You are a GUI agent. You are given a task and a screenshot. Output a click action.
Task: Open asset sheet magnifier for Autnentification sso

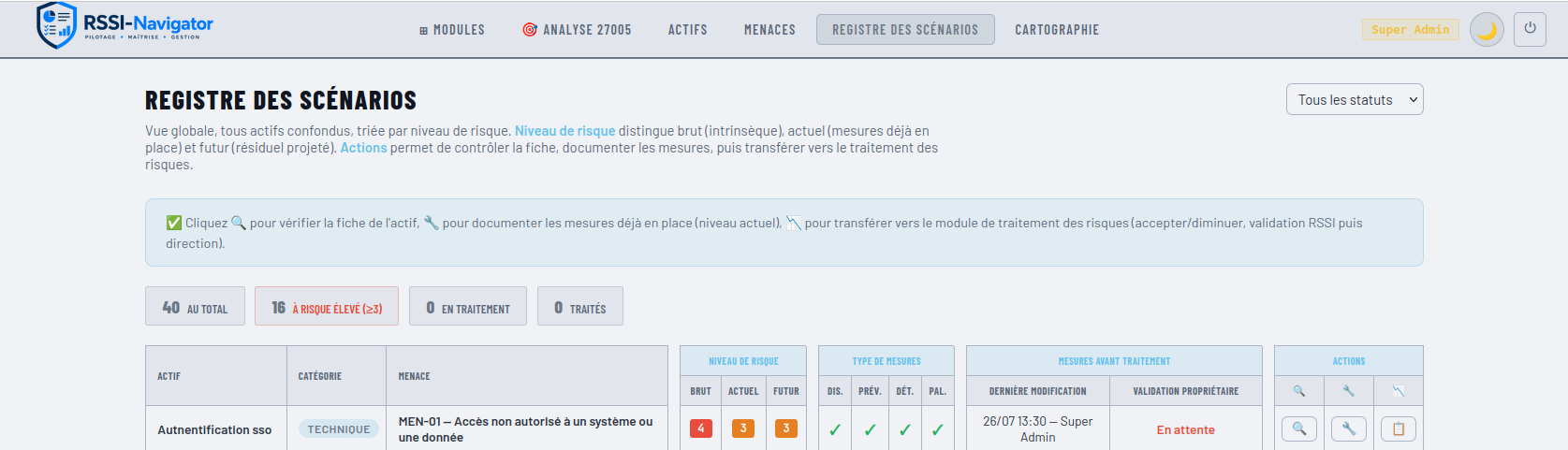(1299, 428)
